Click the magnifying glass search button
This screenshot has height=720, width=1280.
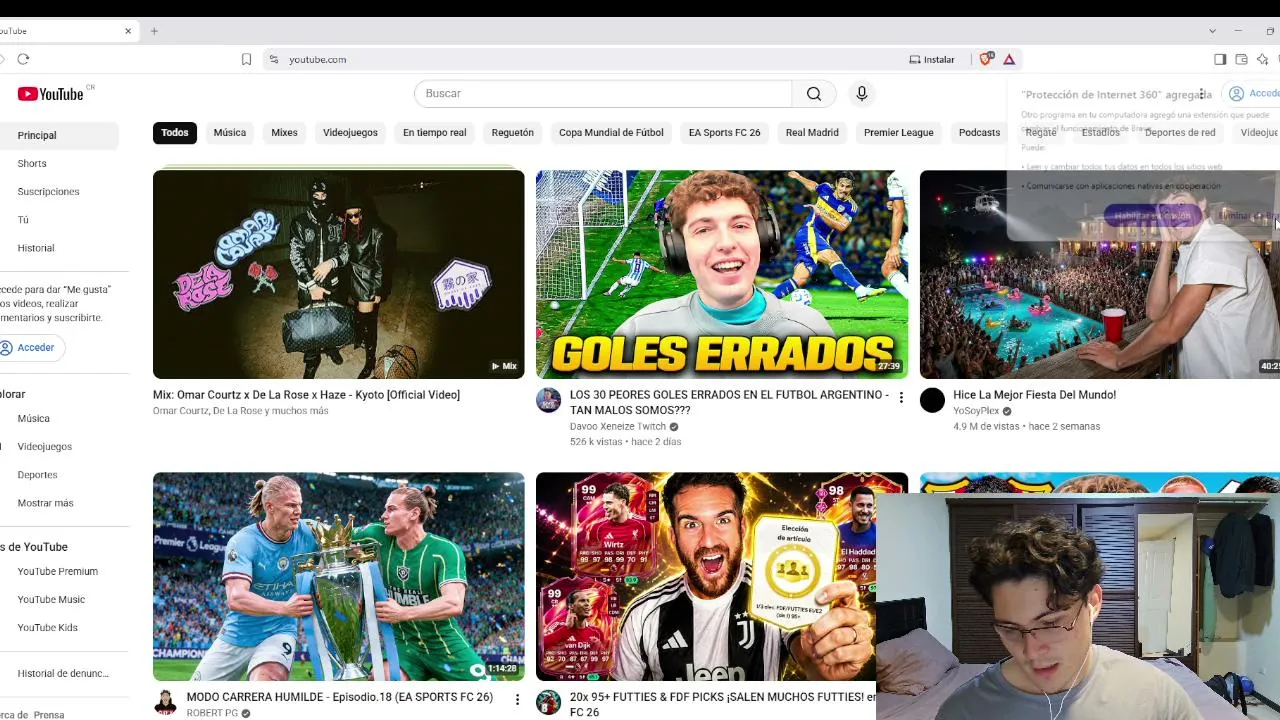(x=814, y=93)
